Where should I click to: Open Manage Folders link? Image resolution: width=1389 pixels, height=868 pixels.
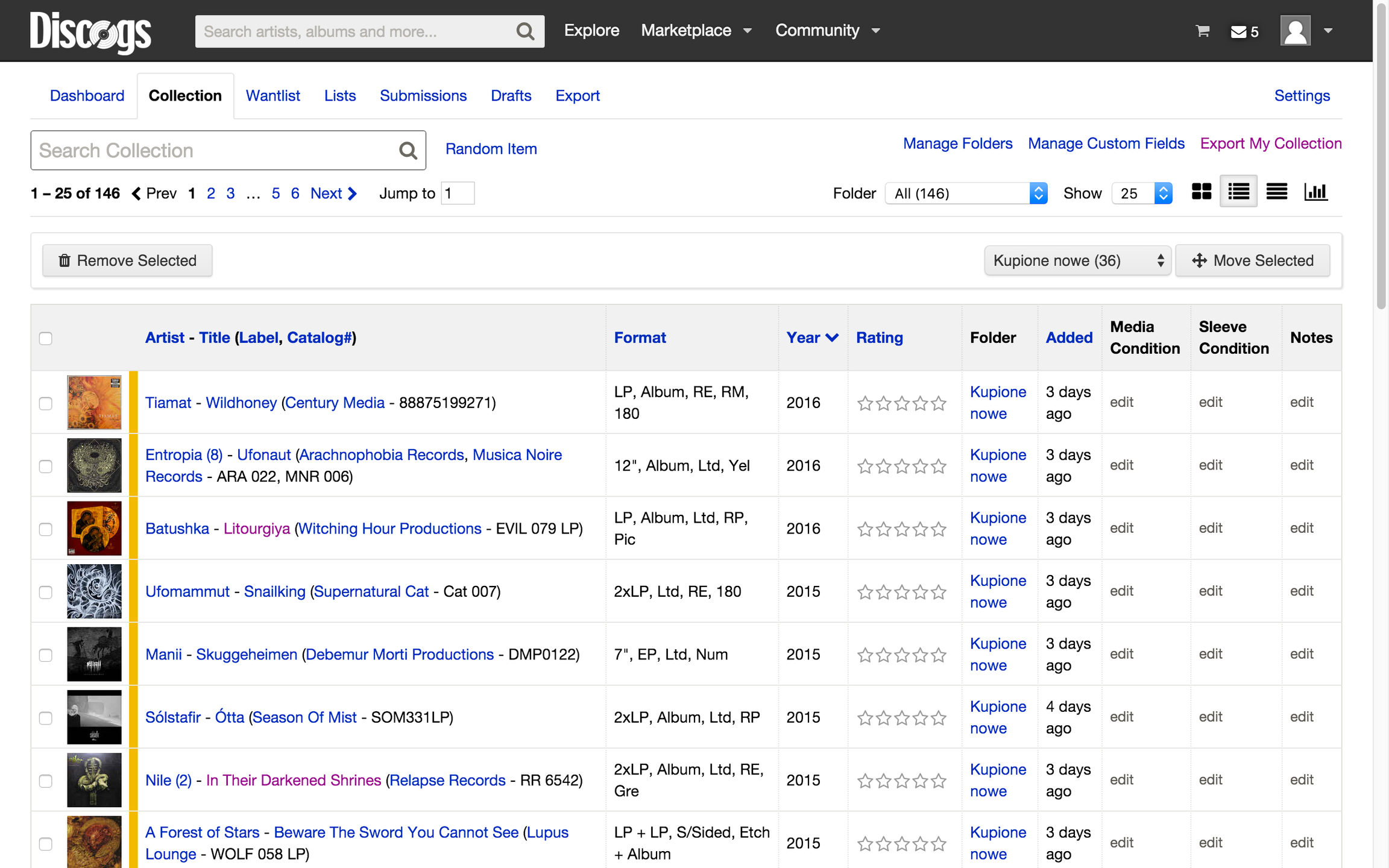(957, 143)
